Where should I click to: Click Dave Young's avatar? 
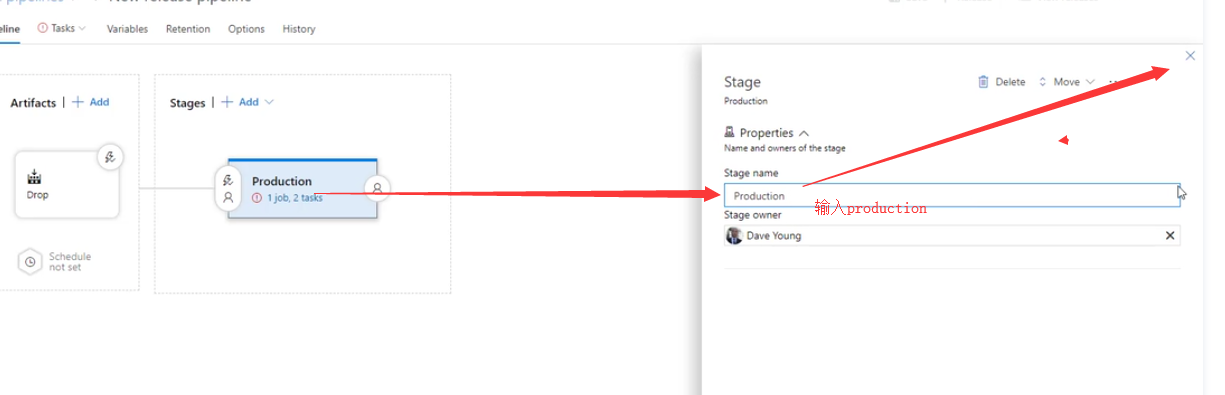734,236
